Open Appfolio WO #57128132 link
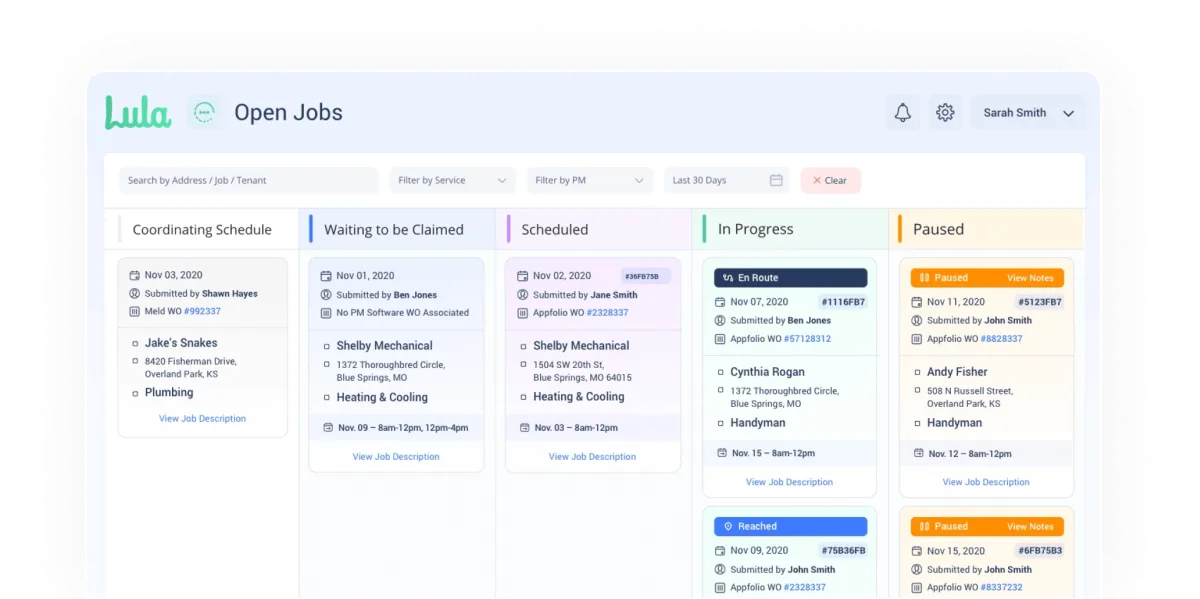The image size is (1200, 599). pyautogui.click(x=806, y=339)
